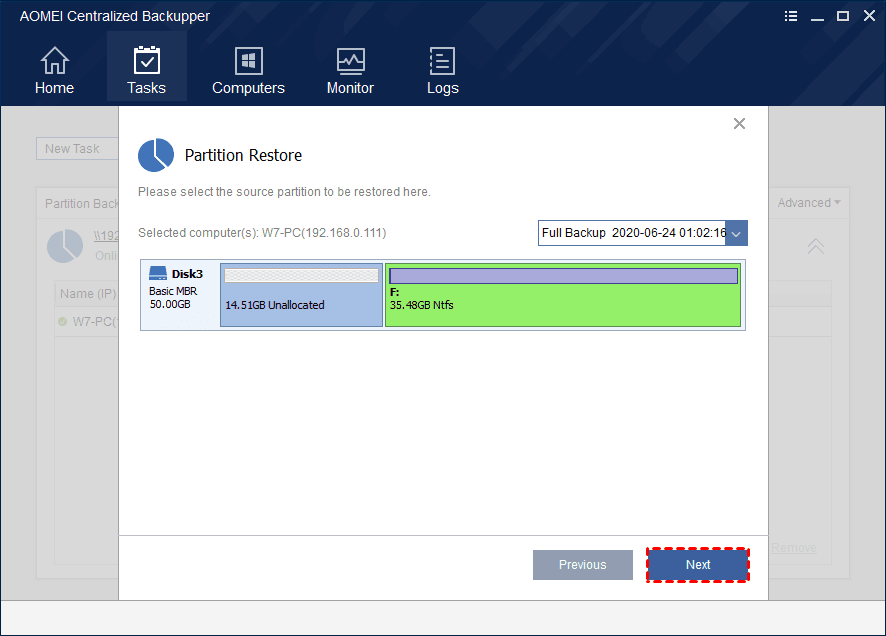The image size is (886, 636).
Task: Click the Monitor label in the navigation
Action: [x=350, y=88]
